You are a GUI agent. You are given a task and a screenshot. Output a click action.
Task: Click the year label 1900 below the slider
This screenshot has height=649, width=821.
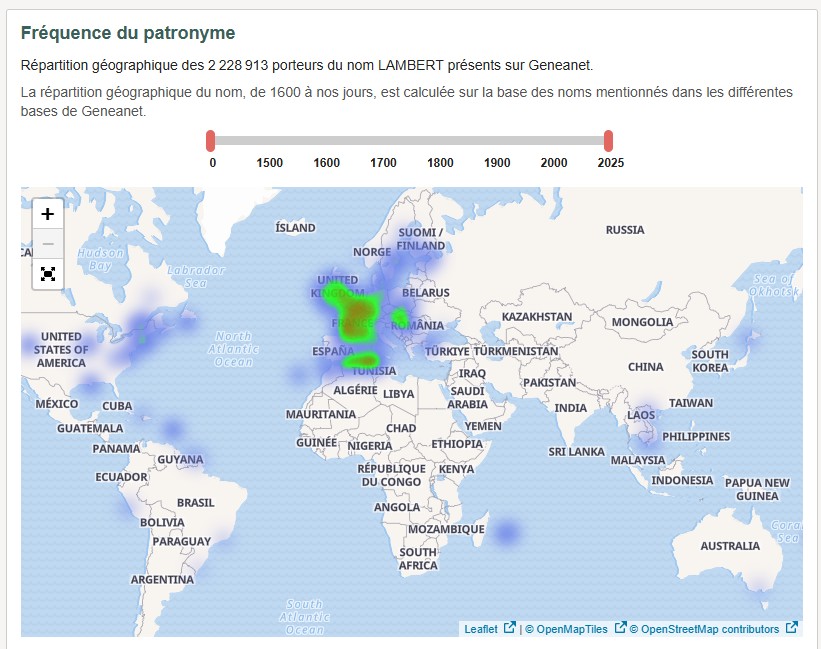point(498,160)
